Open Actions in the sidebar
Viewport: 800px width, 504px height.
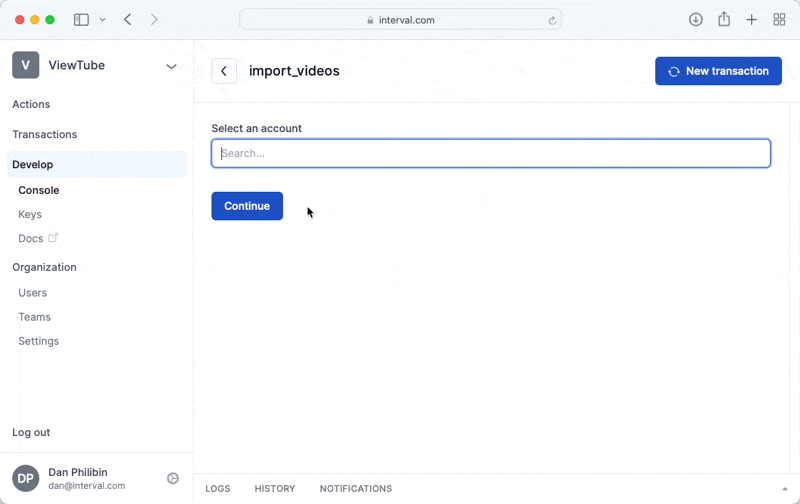tap(31, 104)
